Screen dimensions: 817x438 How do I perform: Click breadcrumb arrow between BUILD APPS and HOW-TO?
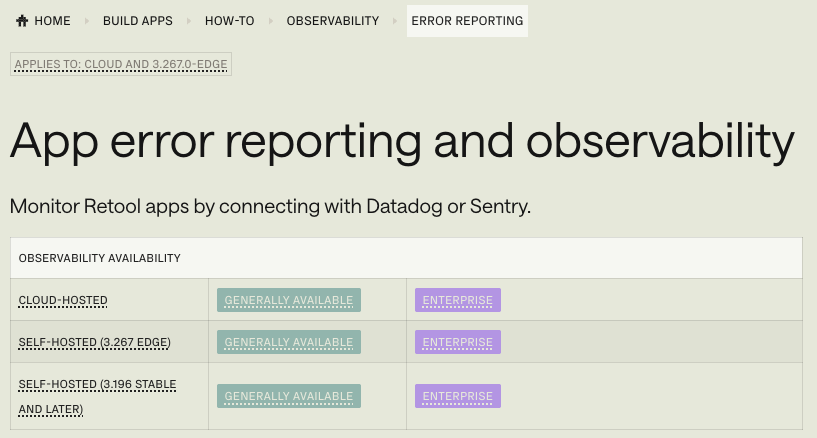(x=189, y=21)
